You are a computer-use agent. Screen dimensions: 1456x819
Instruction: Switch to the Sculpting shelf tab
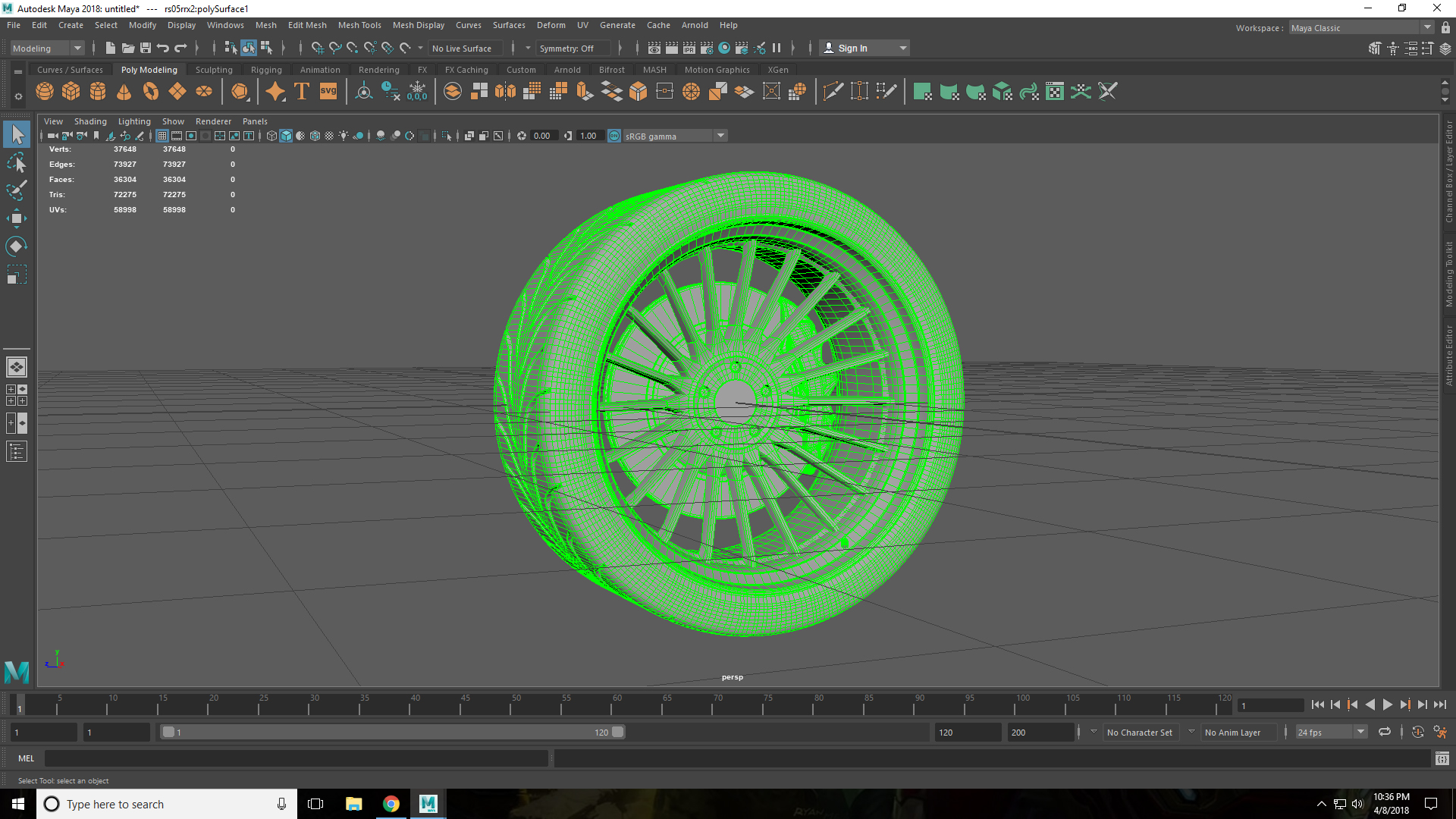pyautogui.click(x=214, y=70)
